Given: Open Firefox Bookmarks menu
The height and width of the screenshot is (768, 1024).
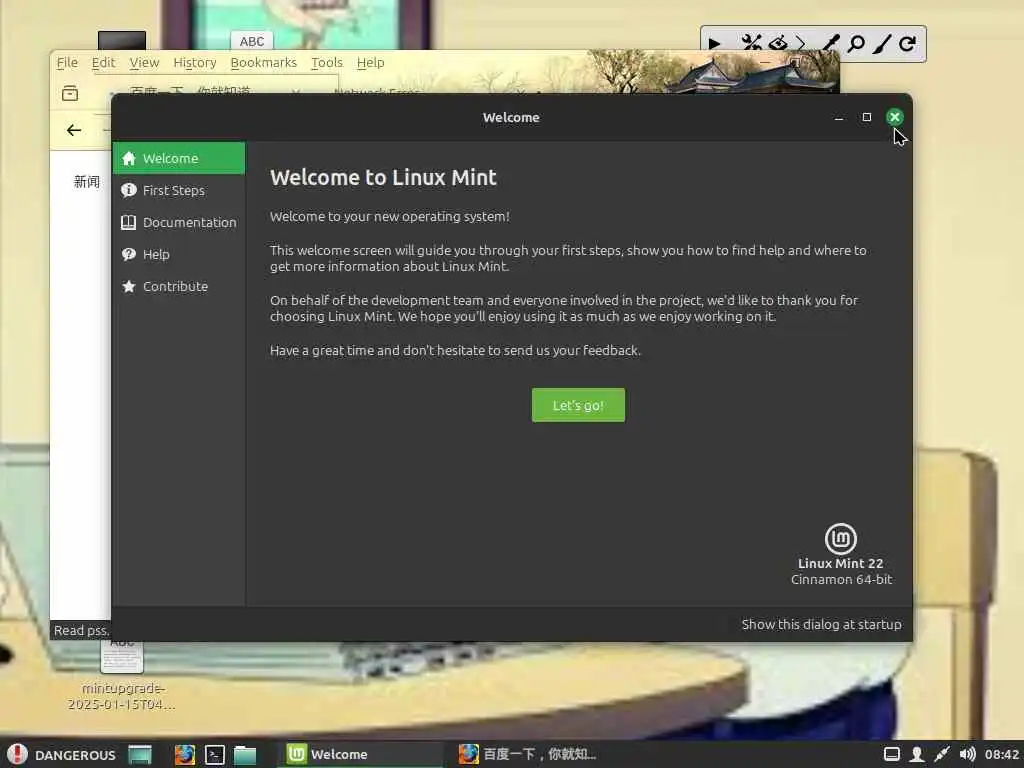Looking at the screenshot, I should [x=263, y=63].
